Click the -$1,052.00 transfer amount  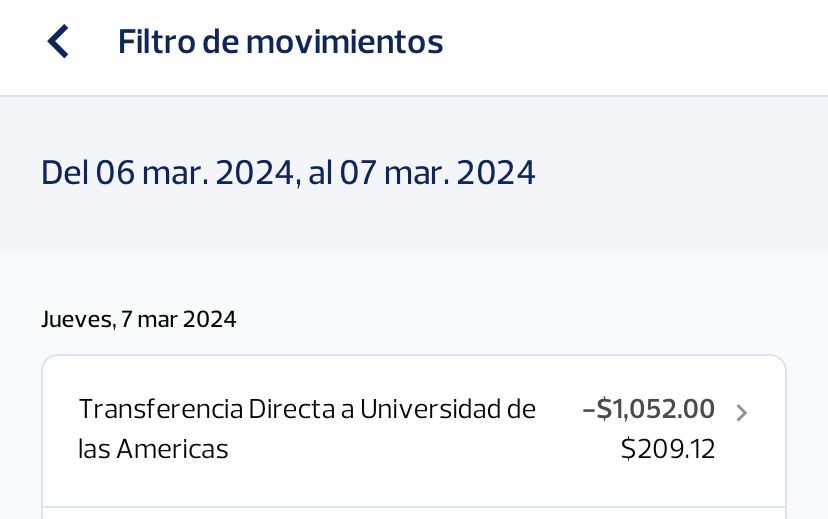click(x=649, y=409)
